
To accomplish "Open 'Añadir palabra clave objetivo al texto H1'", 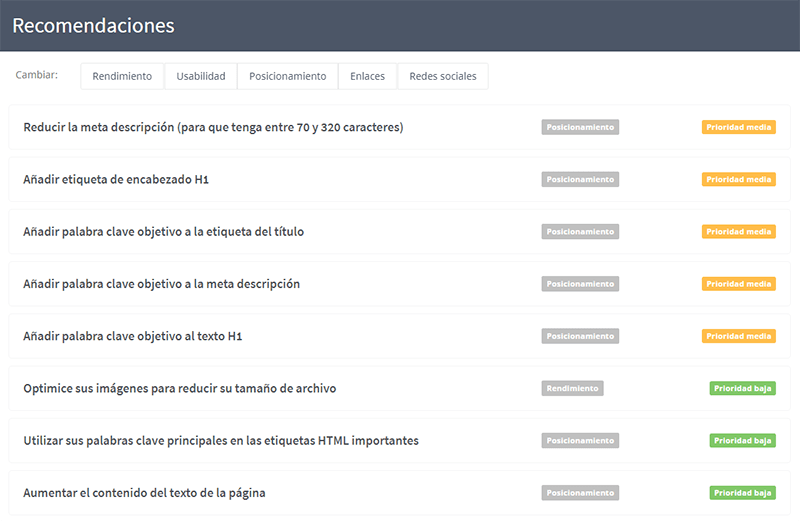I will click(x=133, y=336).
